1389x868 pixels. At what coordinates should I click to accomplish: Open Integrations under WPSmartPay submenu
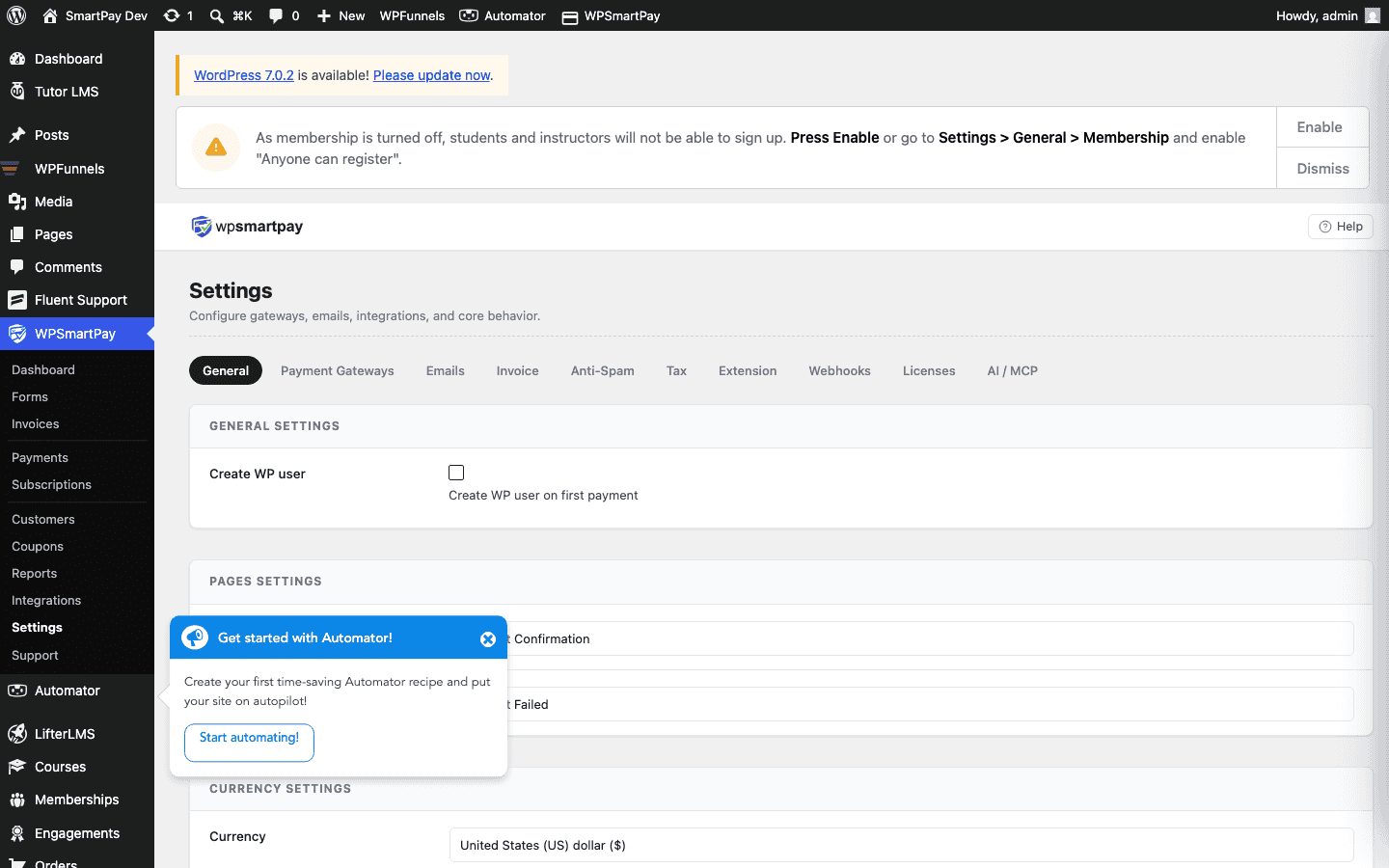(x=46, y=600)
